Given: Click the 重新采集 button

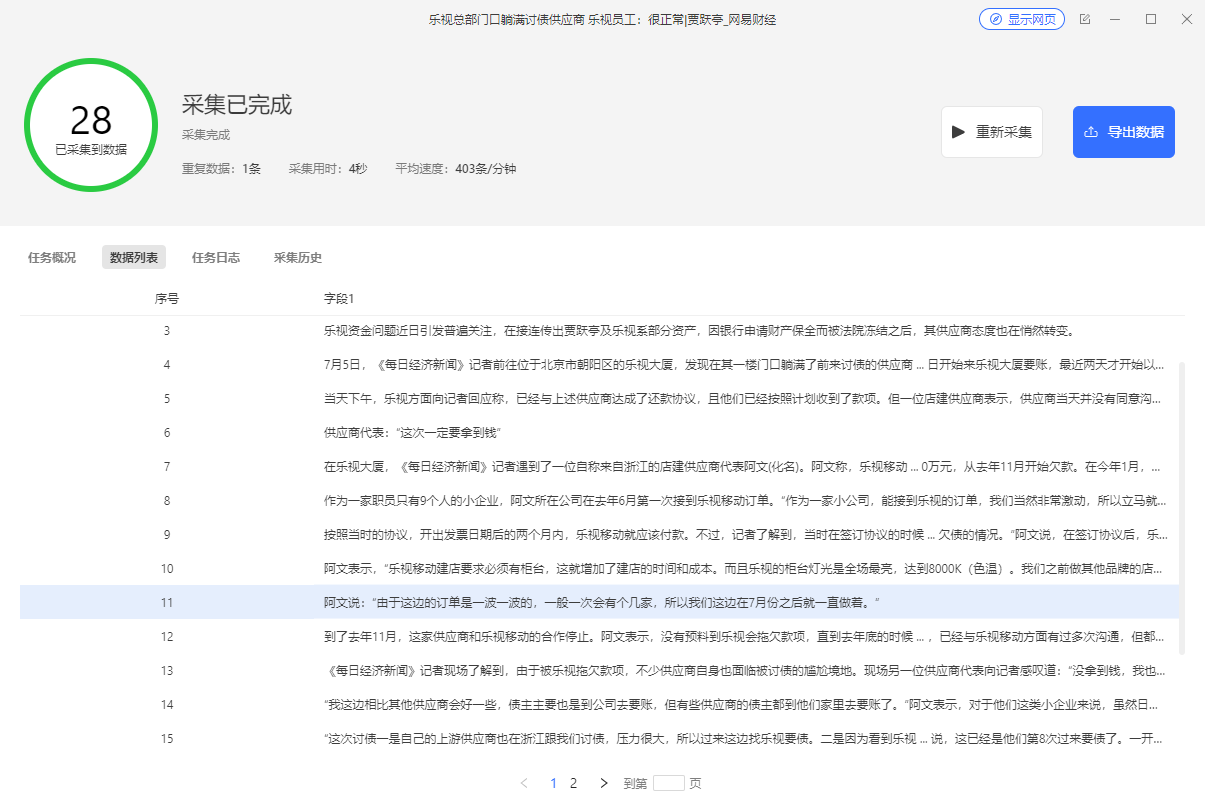Looking at the screenshot, I should point(991,132).
